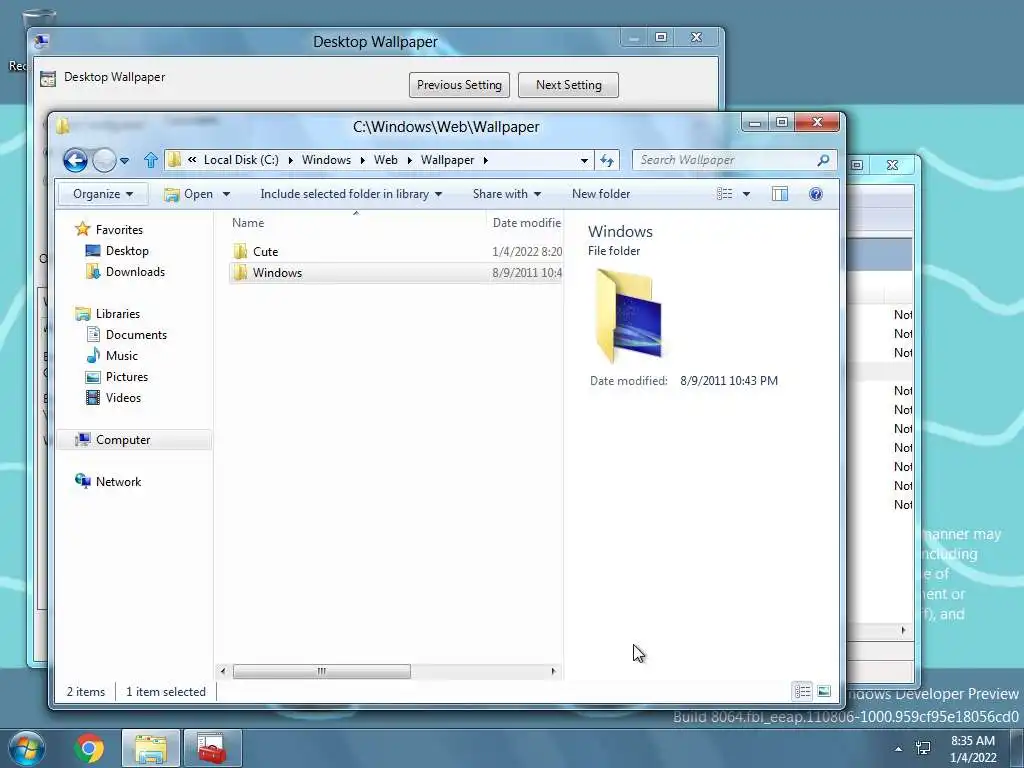Open Include selected folder in library menu

tap(351, 194)
